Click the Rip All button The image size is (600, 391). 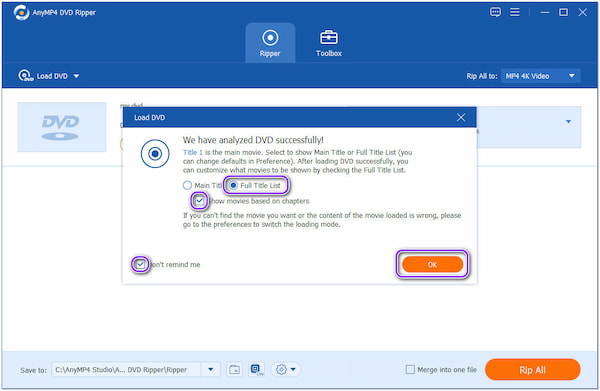pos(532,370)
